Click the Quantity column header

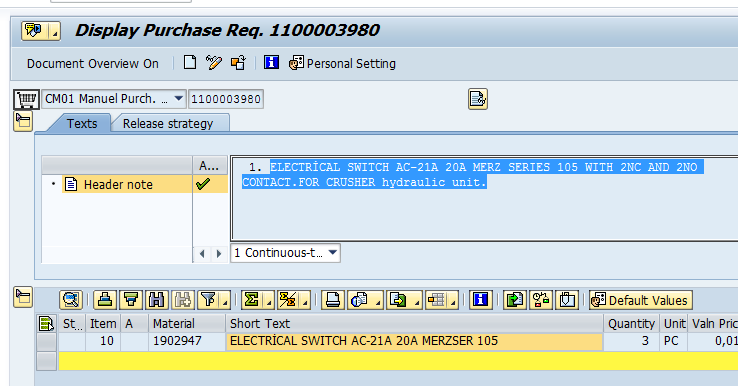632,323
